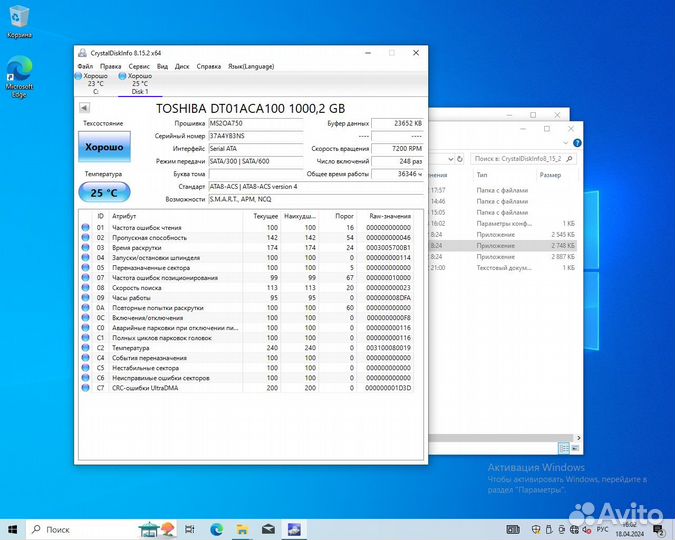
Task: Open the Explorer help question-mark icon
Action: [577, 143]
